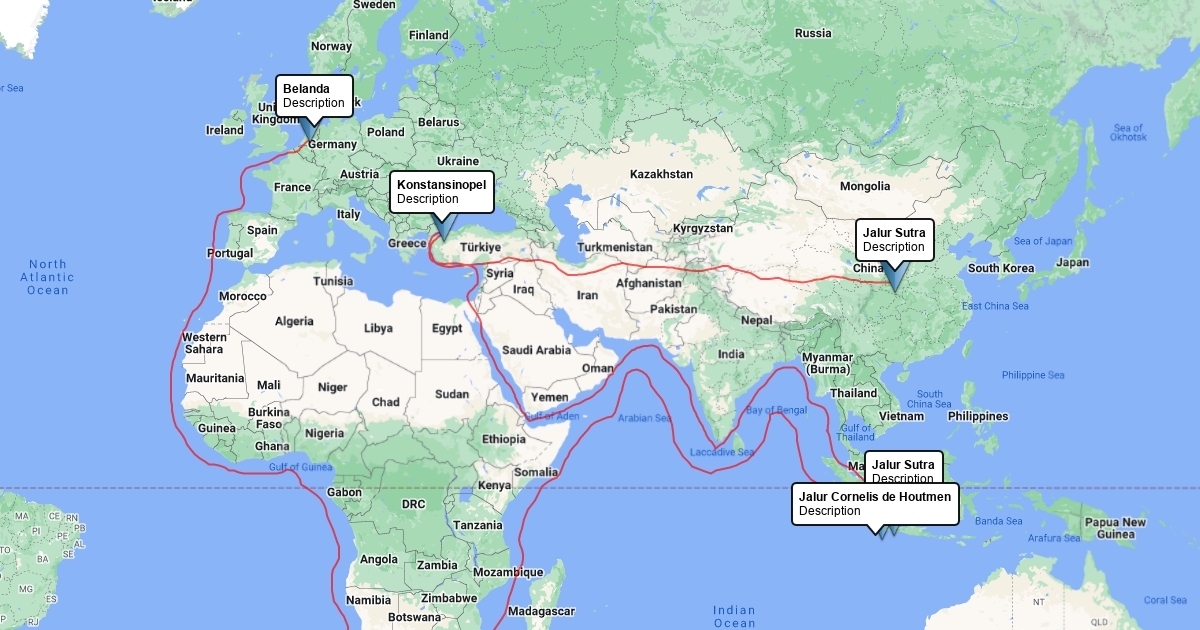Click the Japan country label

1072,263
